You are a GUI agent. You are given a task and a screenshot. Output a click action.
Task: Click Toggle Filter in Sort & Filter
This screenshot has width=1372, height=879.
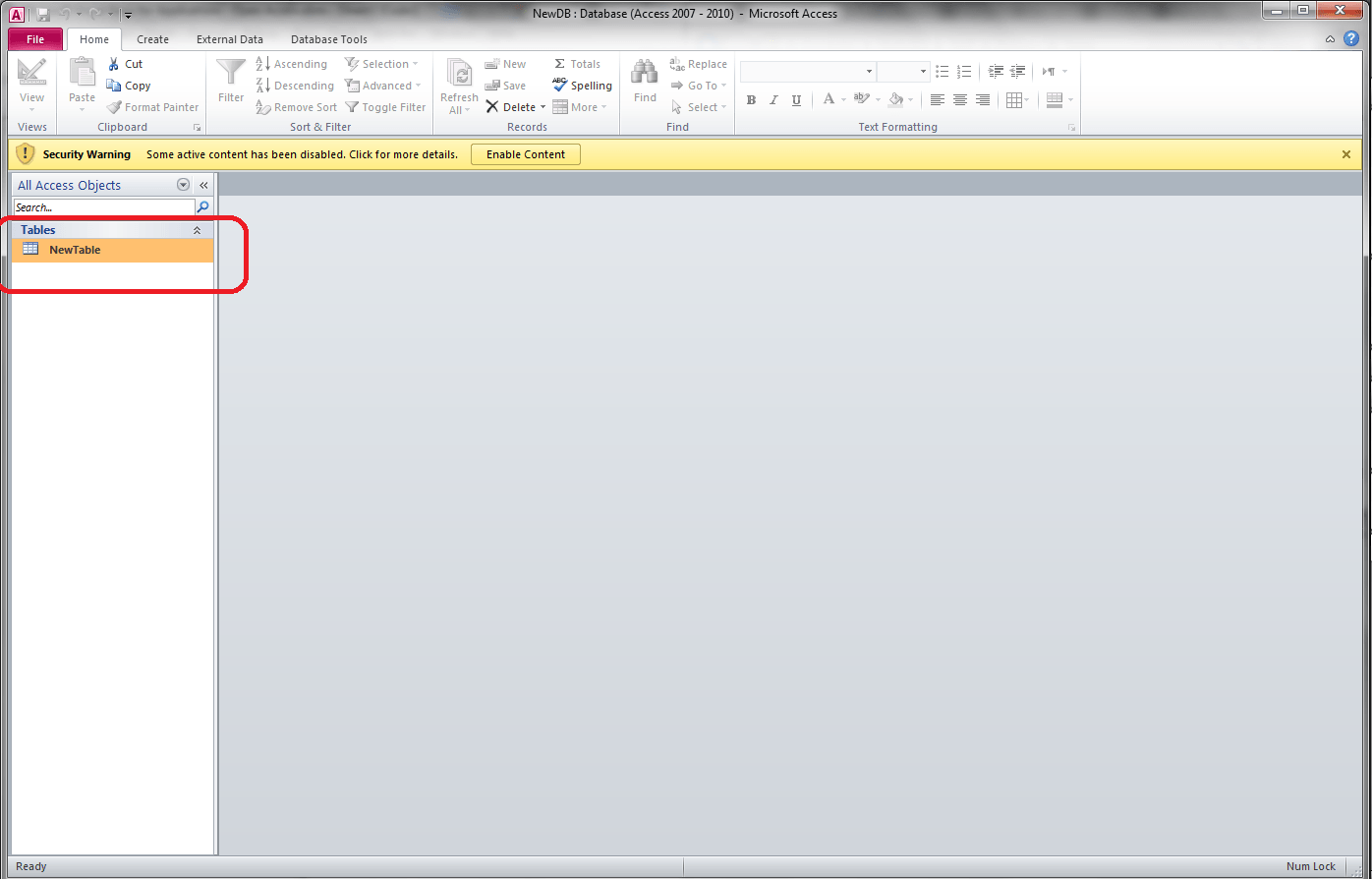385,107
